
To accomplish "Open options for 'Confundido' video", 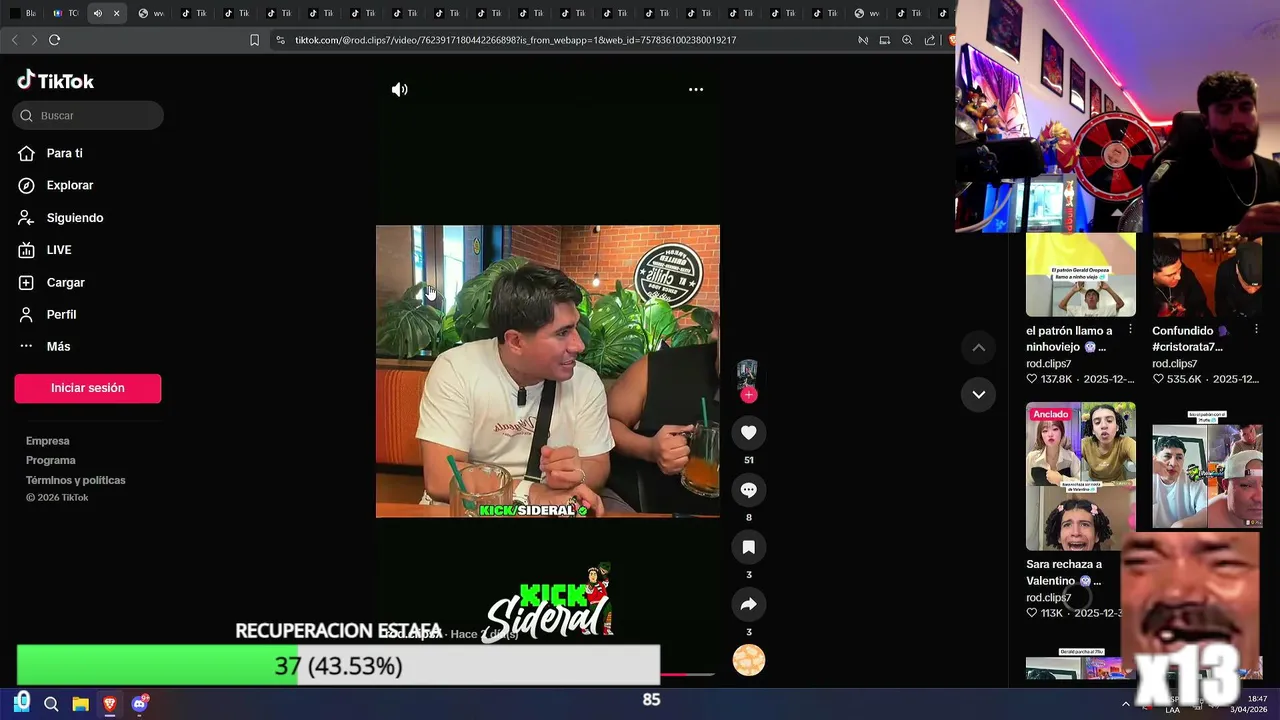I will coord(1256,330).
